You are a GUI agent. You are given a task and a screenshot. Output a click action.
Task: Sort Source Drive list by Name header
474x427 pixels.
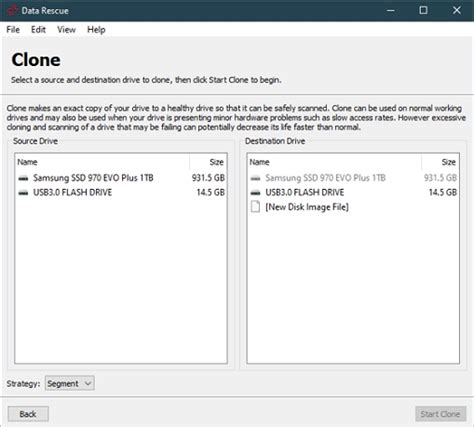[x=103, y=162]
